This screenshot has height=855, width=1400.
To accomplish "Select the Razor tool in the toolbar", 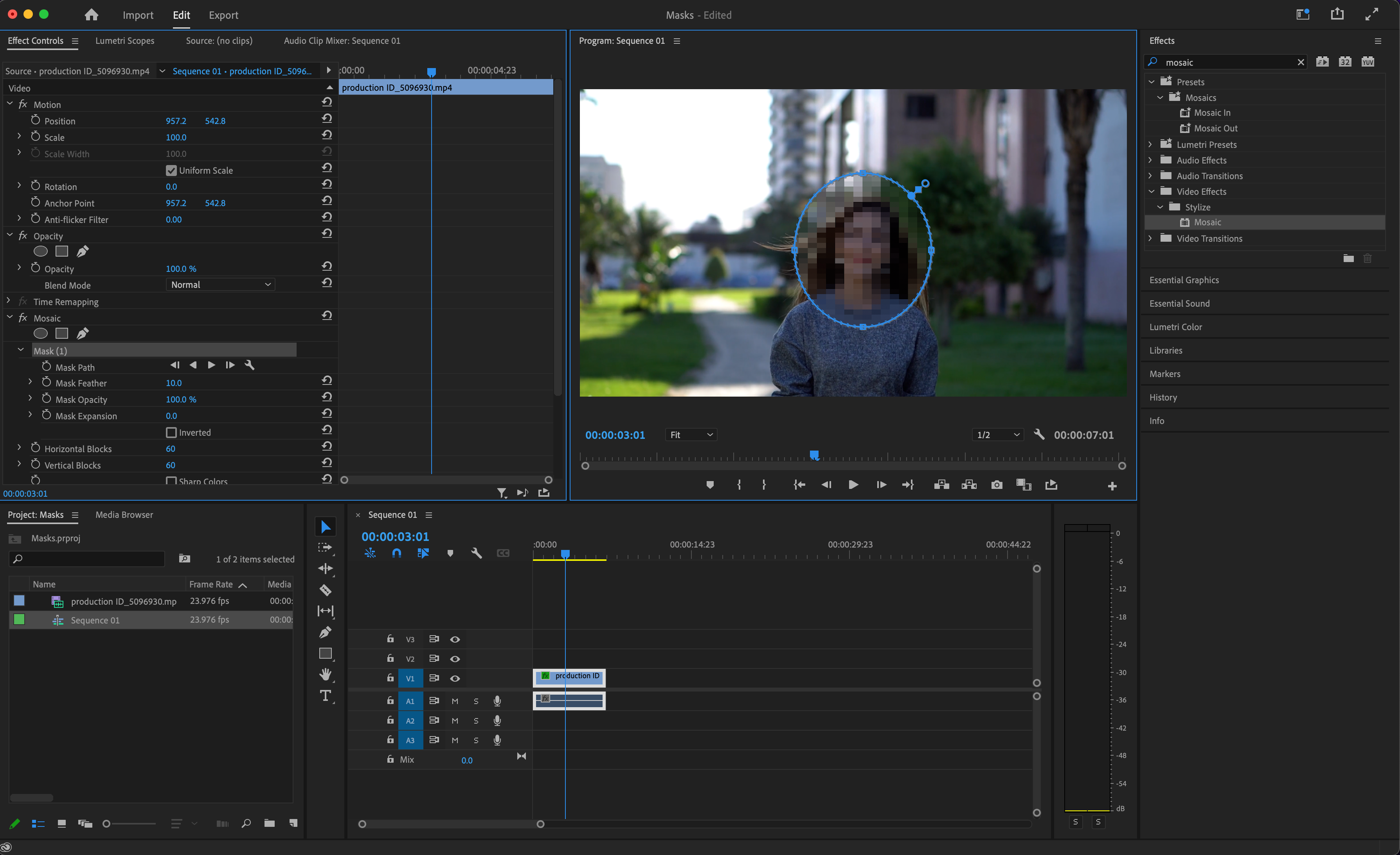I will click(325, 590).
